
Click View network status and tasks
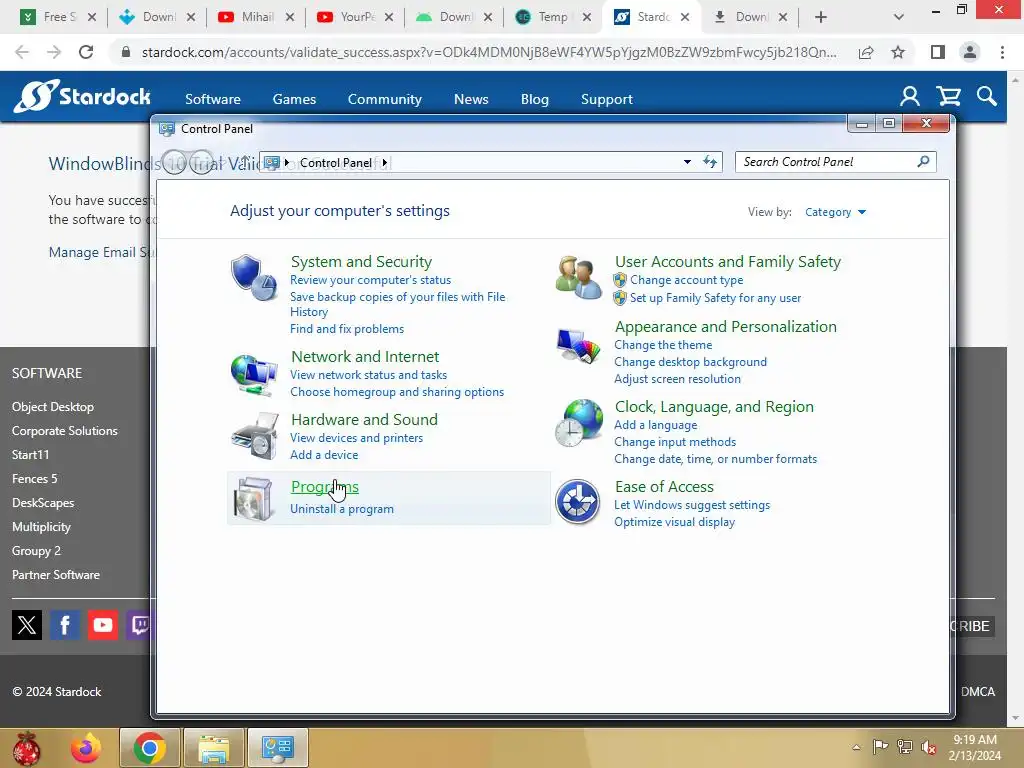click(x=368, y=375)
